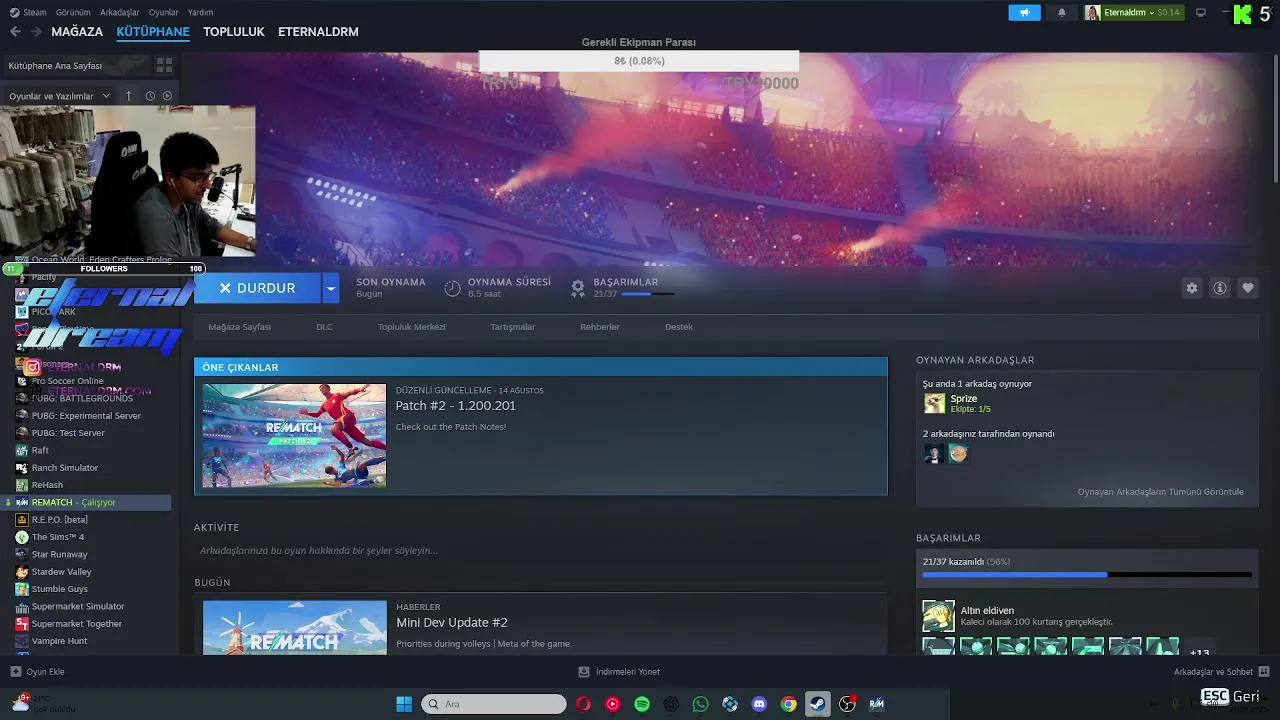The width and height of the screenshot is (1280, 720).
Task: Click the Oyun Ekle plus icon
Action: click(15, 672)
